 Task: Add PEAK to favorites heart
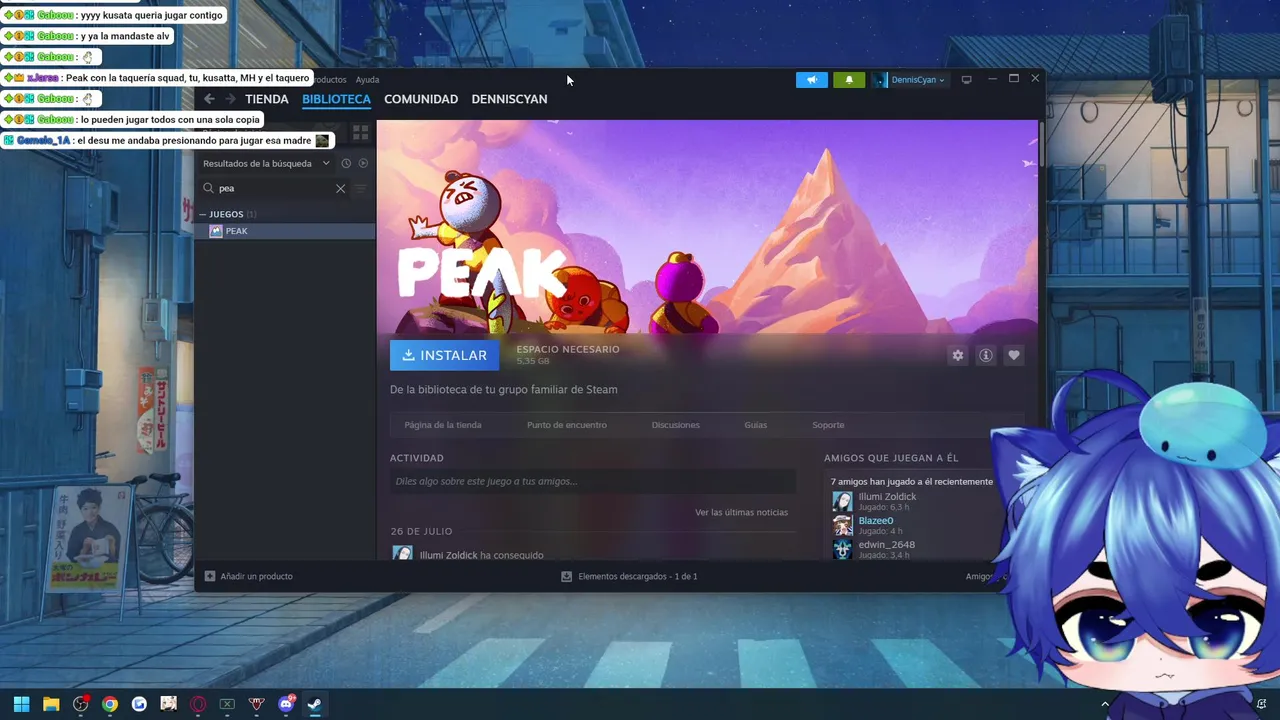coord(1014,355)
